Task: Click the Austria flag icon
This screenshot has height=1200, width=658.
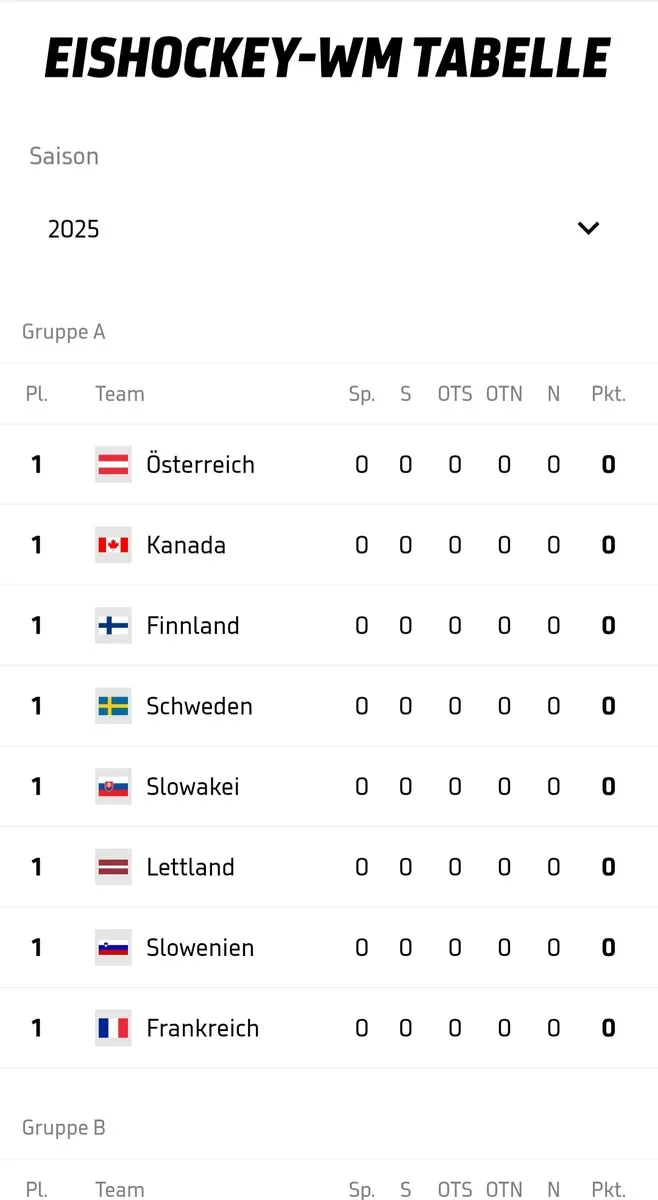Action: coord(113,464)
